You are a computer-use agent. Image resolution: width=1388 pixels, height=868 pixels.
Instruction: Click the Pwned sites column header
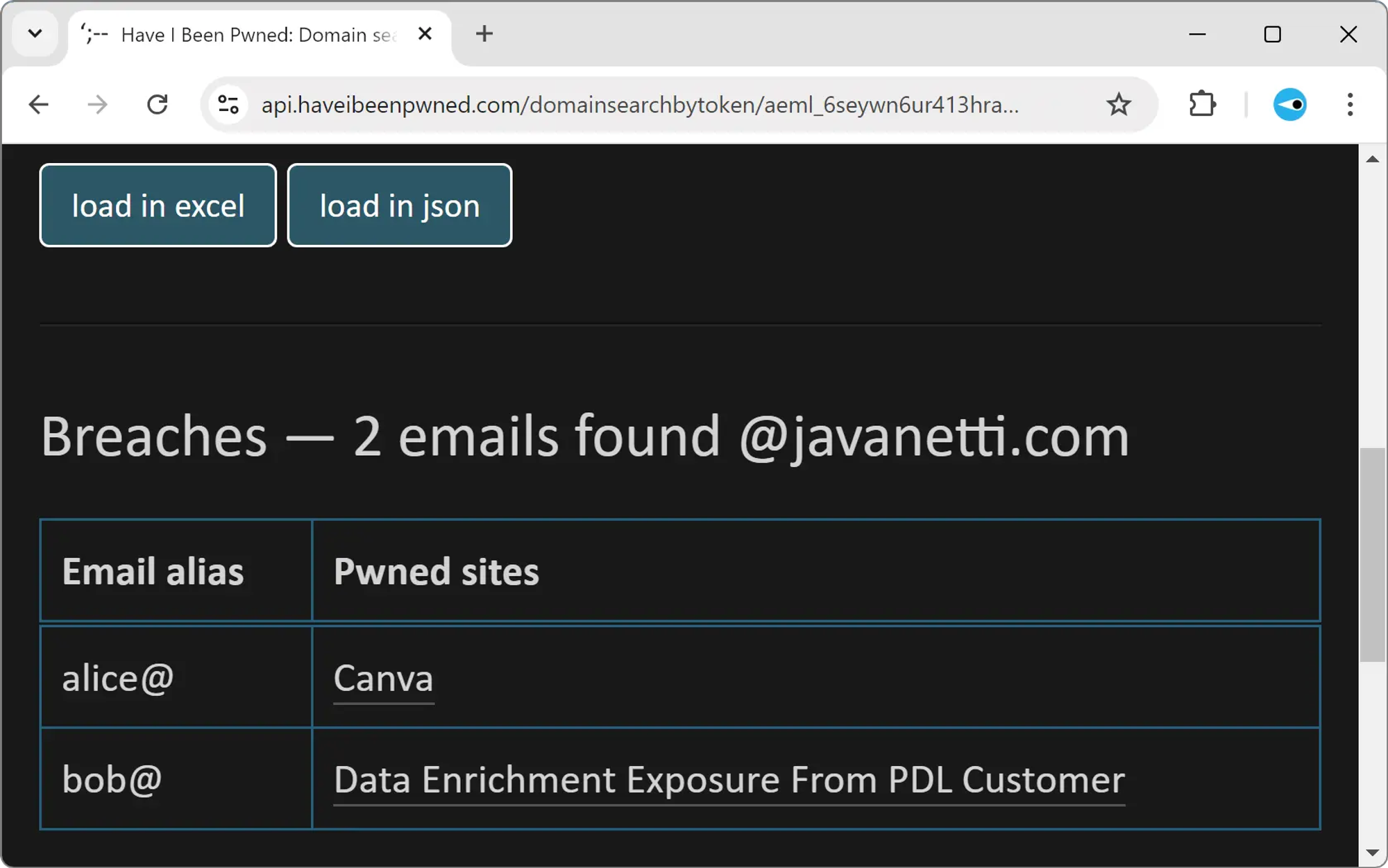(816, 570)
